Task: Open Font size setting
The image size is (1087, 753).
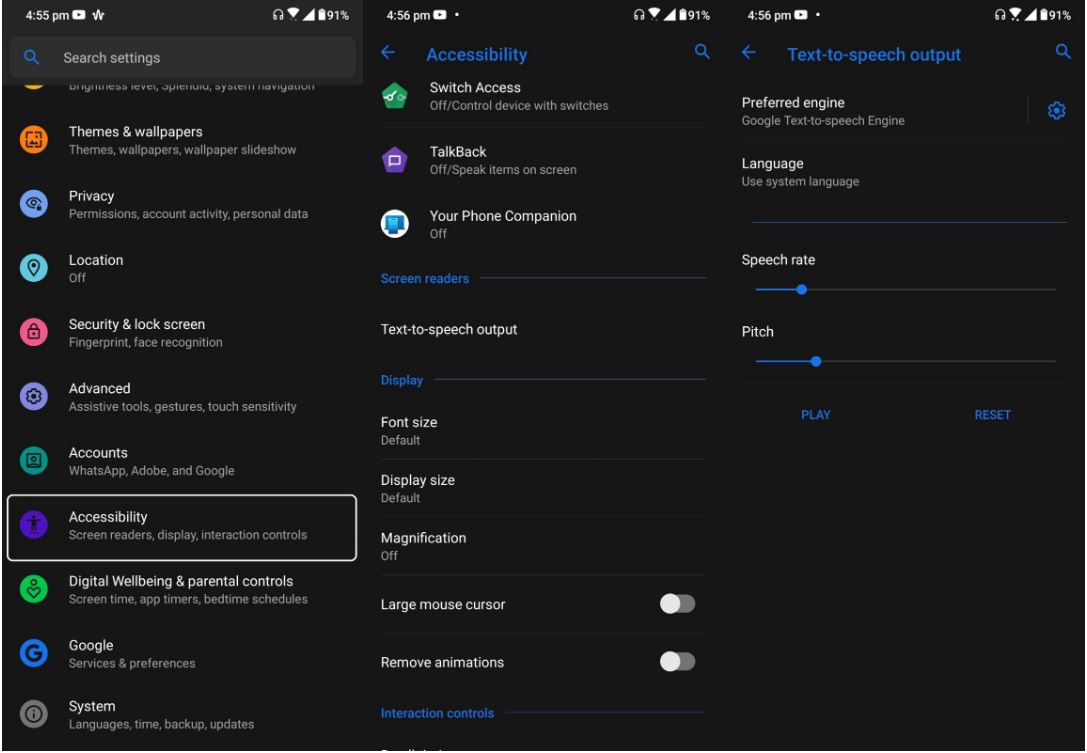Action: point(543,431)
